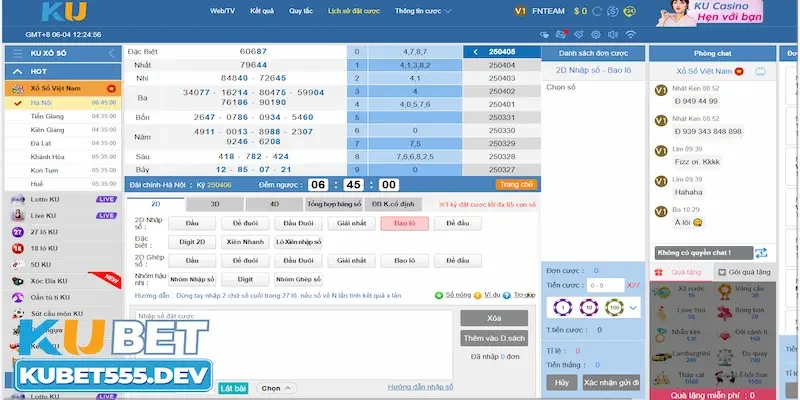Click in the Nhập số đặt cược text area
Viewport: 800px width, 400px height.
(293, 345)
